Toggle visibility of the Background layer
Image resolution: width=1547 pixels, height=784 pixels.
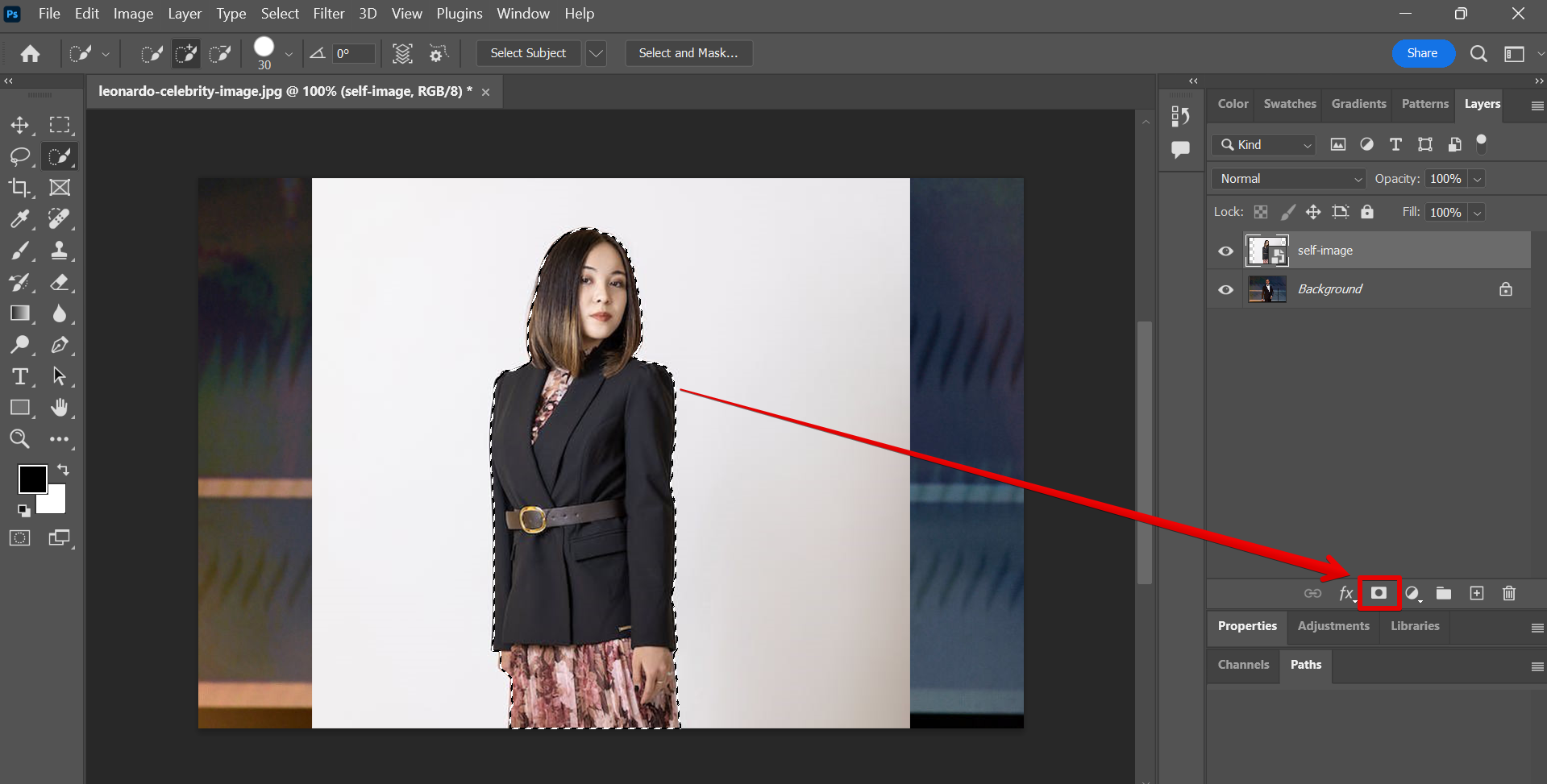click(1225, 290)
